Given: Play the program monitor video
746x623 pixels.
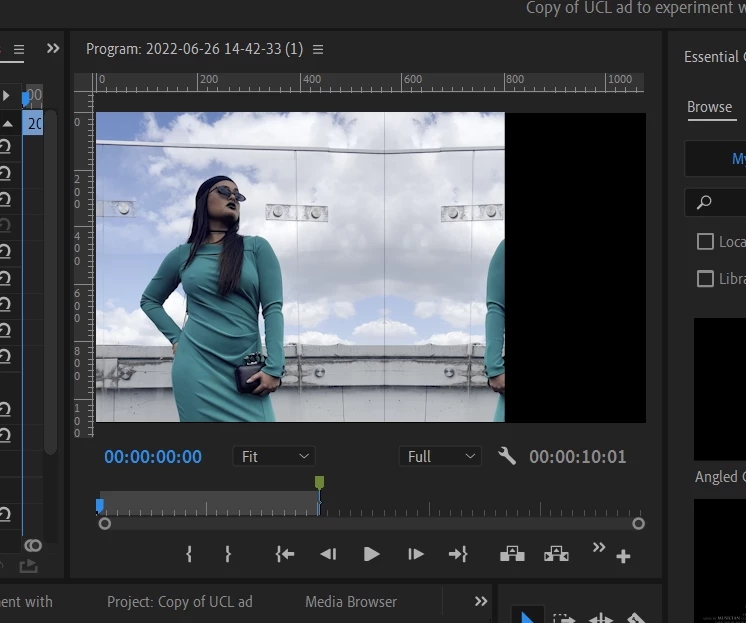Looking at the screenshot, I should pyautogui.click(x=371, y=554).
